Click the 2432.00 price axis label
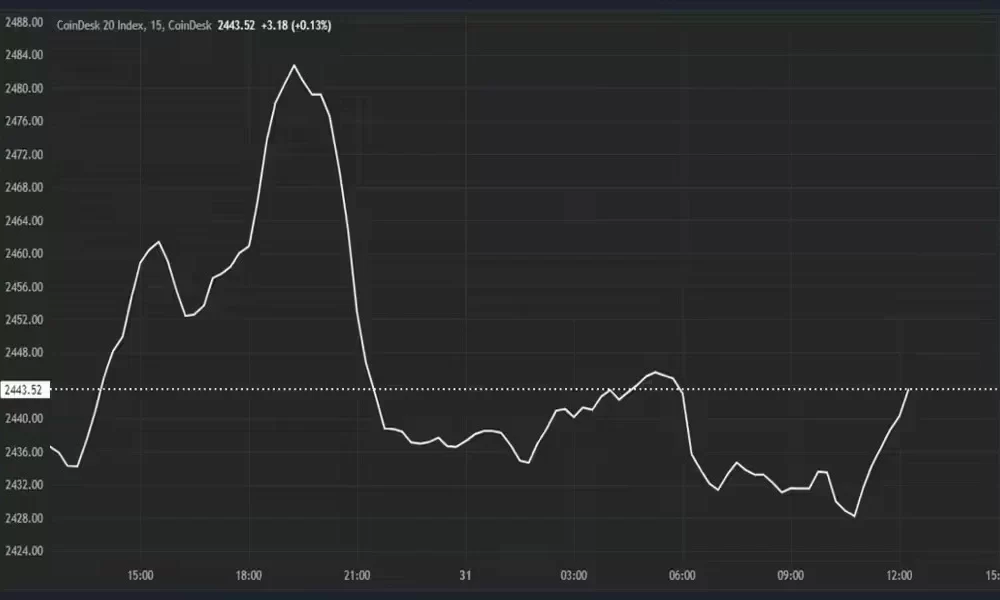Viewport: 1000px width, 600px height. point(24,485)
